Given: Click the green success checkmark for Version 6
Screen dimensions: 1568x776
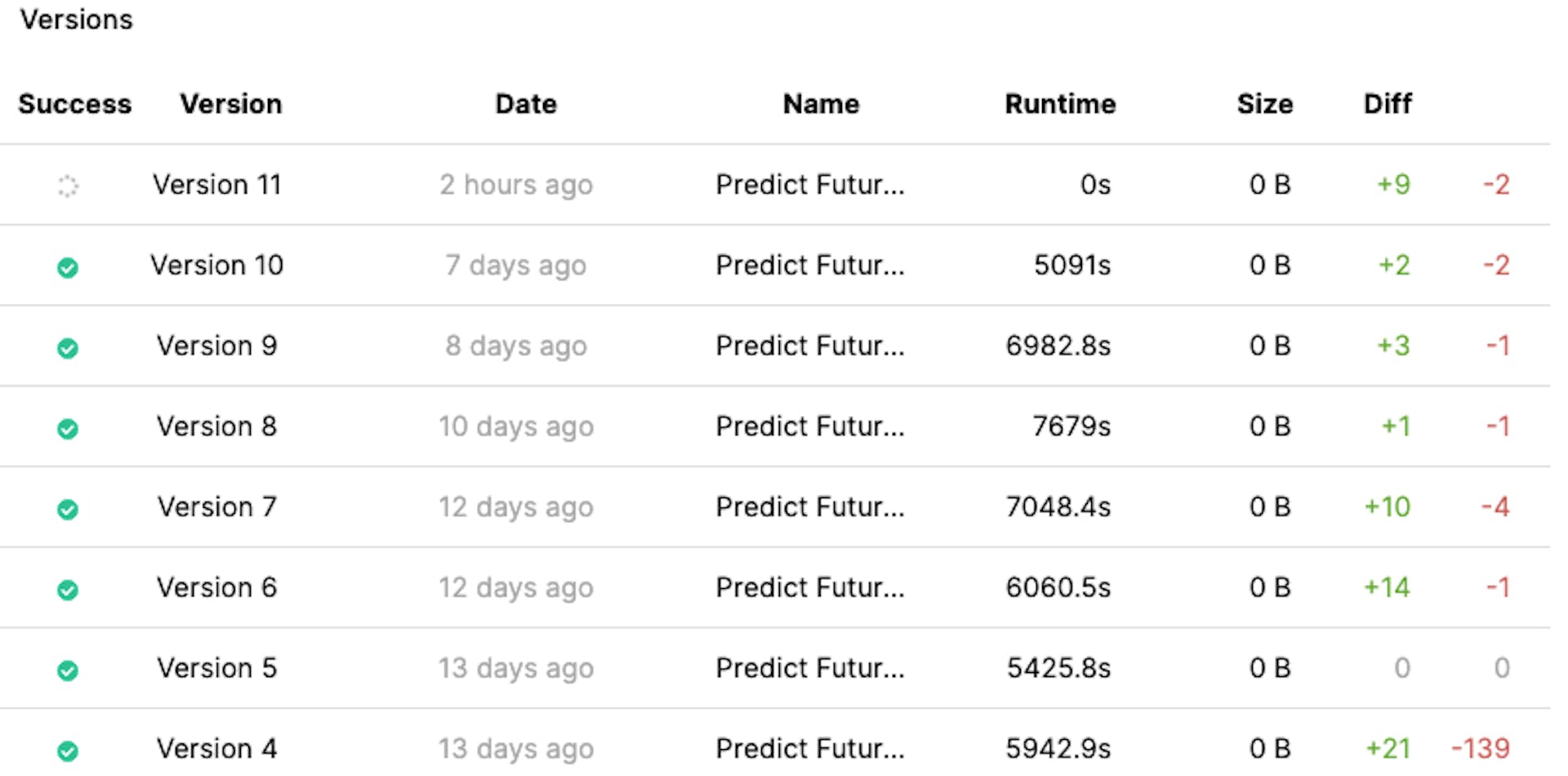Looking at the screenshot, I should [68, 589].
